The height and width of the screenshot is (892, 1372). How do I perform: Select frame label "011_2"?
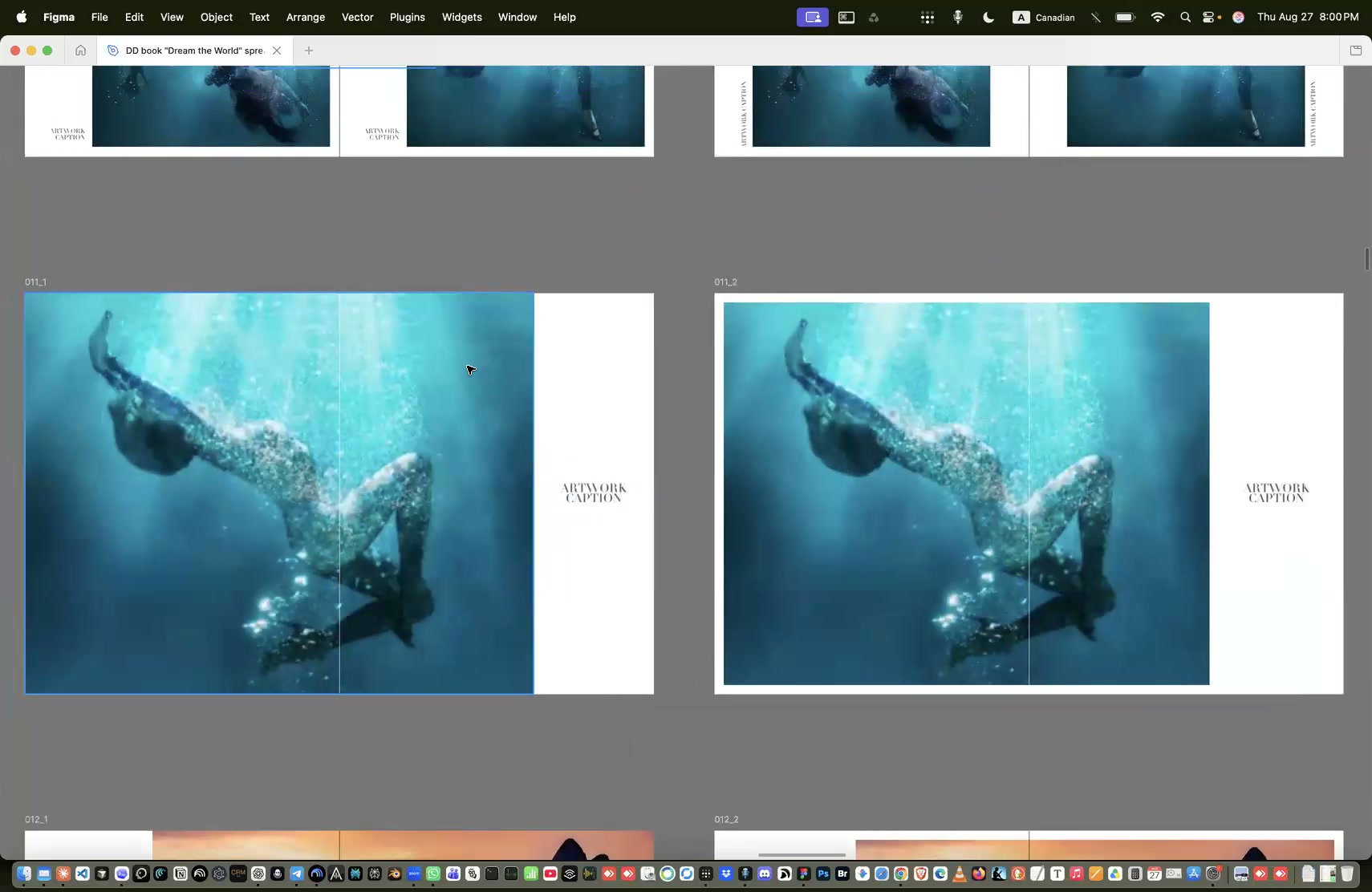click(725, 282)
